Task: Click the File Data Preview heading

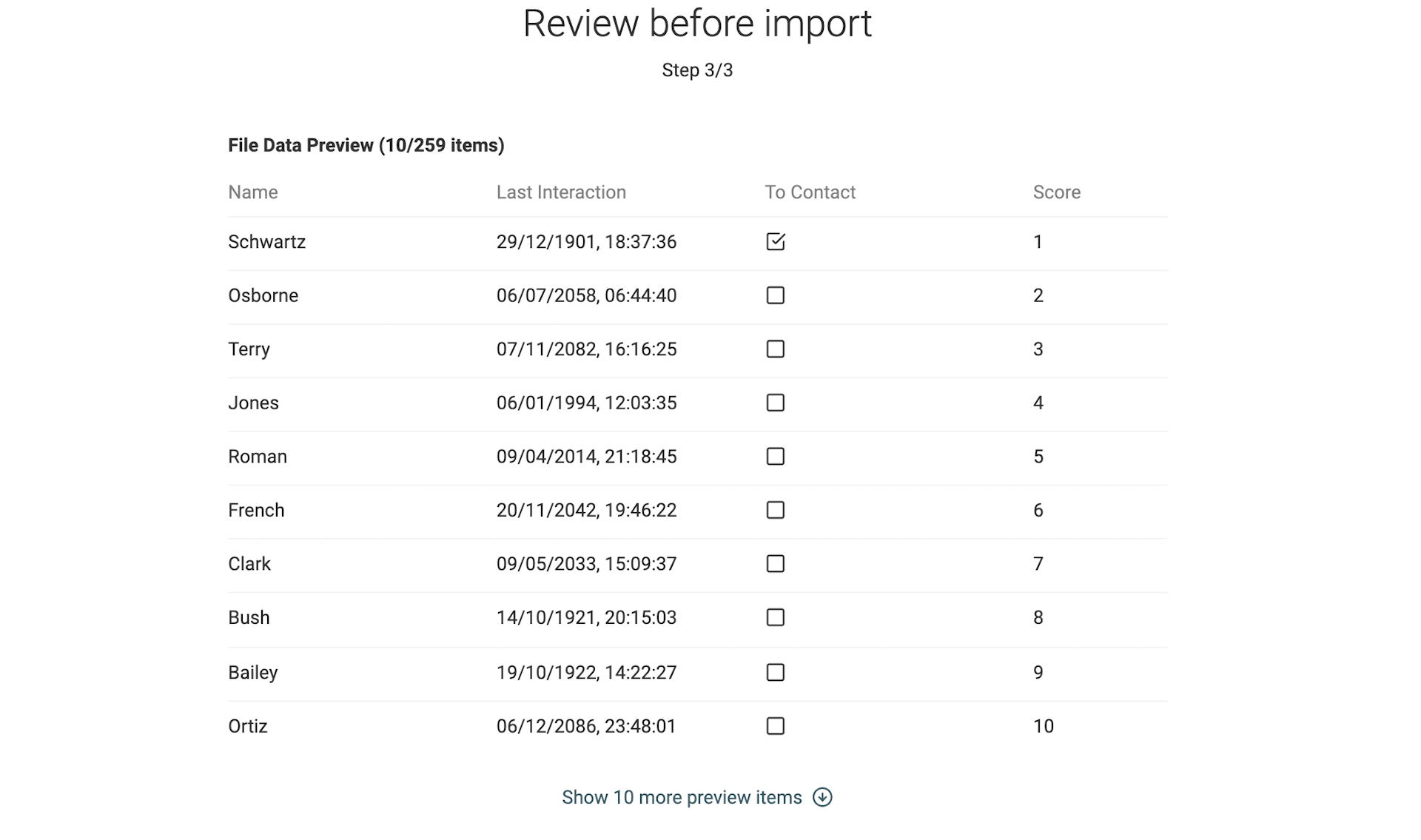Action: click(x=366, y=145)
